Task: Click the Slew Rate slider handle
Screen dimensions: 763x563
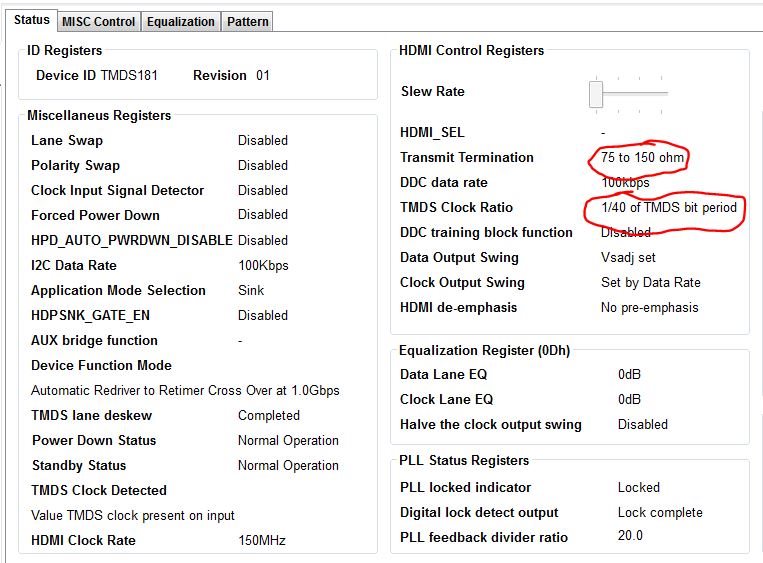Action: click(x=596, y=94)
